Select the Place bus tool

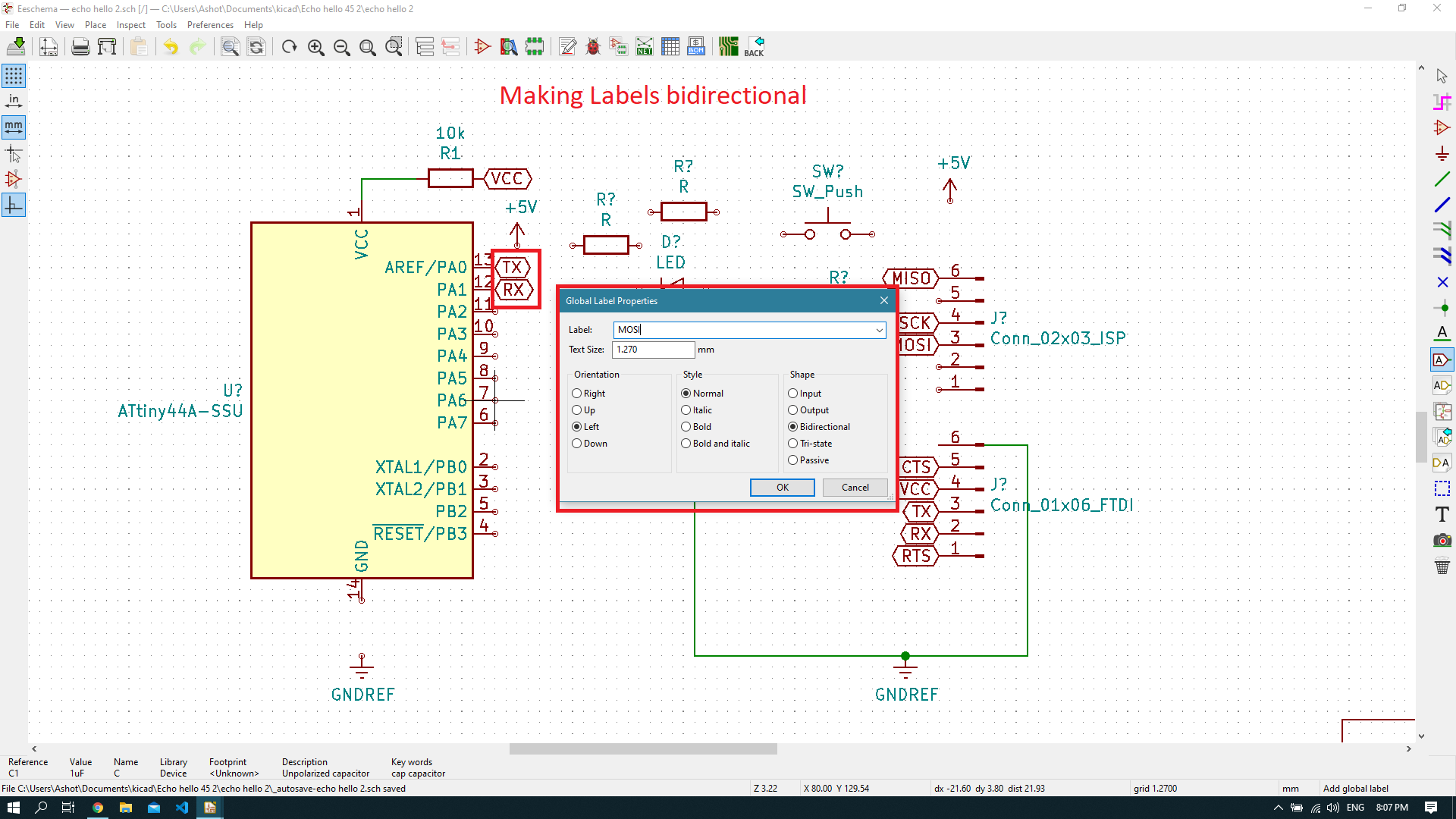point(1442,205)
